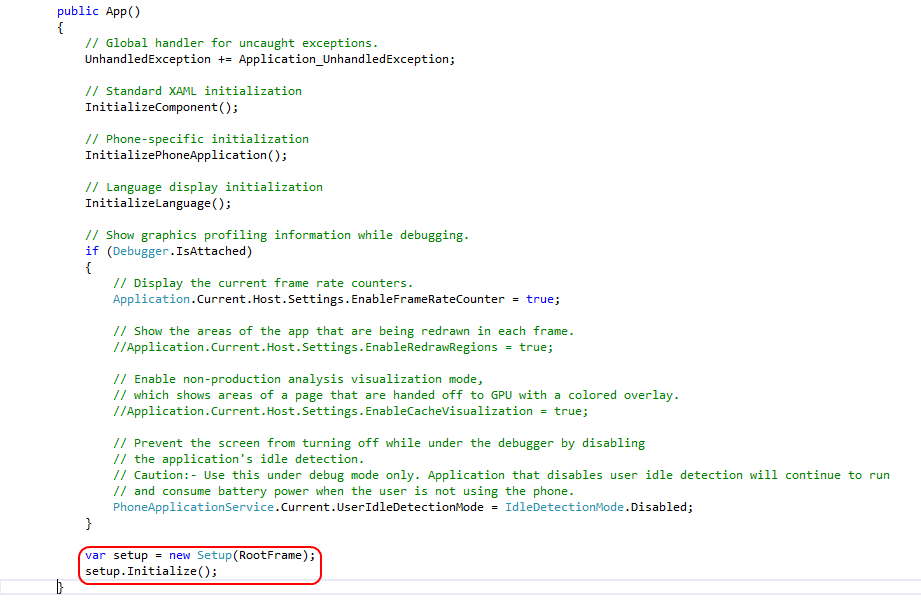Select the RootFrame argument
Screen dimensions: 921x604
coord(270,555)
